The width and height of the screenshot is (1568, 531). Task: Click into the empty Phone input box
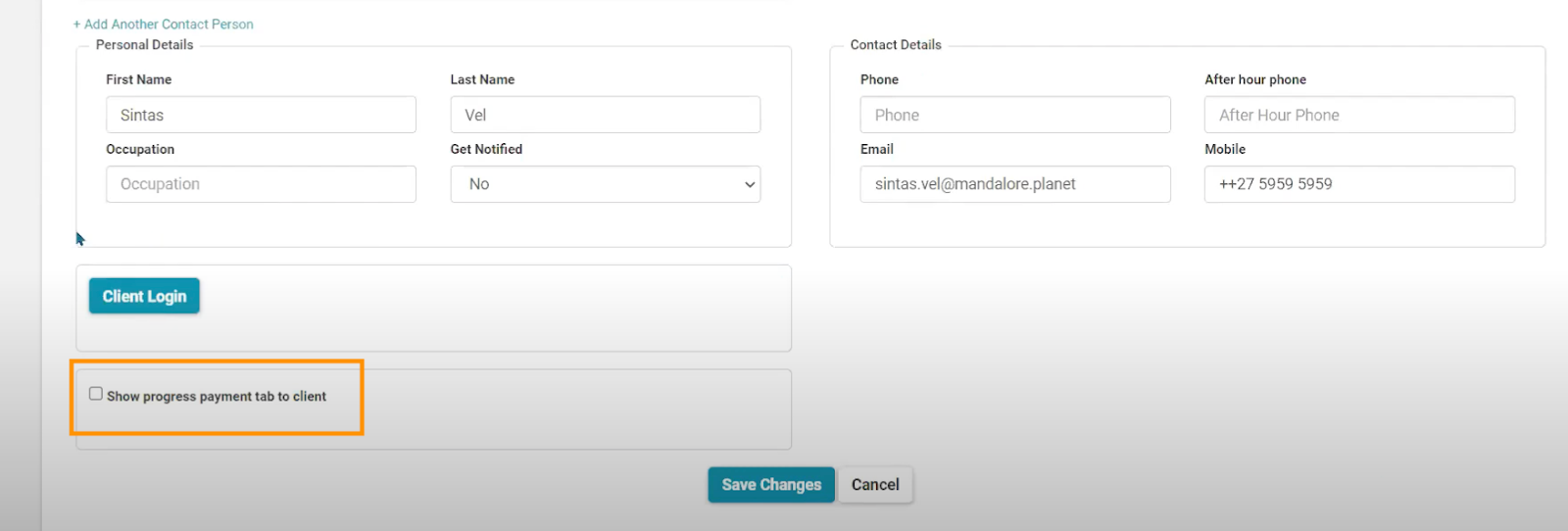[1014, 115]
